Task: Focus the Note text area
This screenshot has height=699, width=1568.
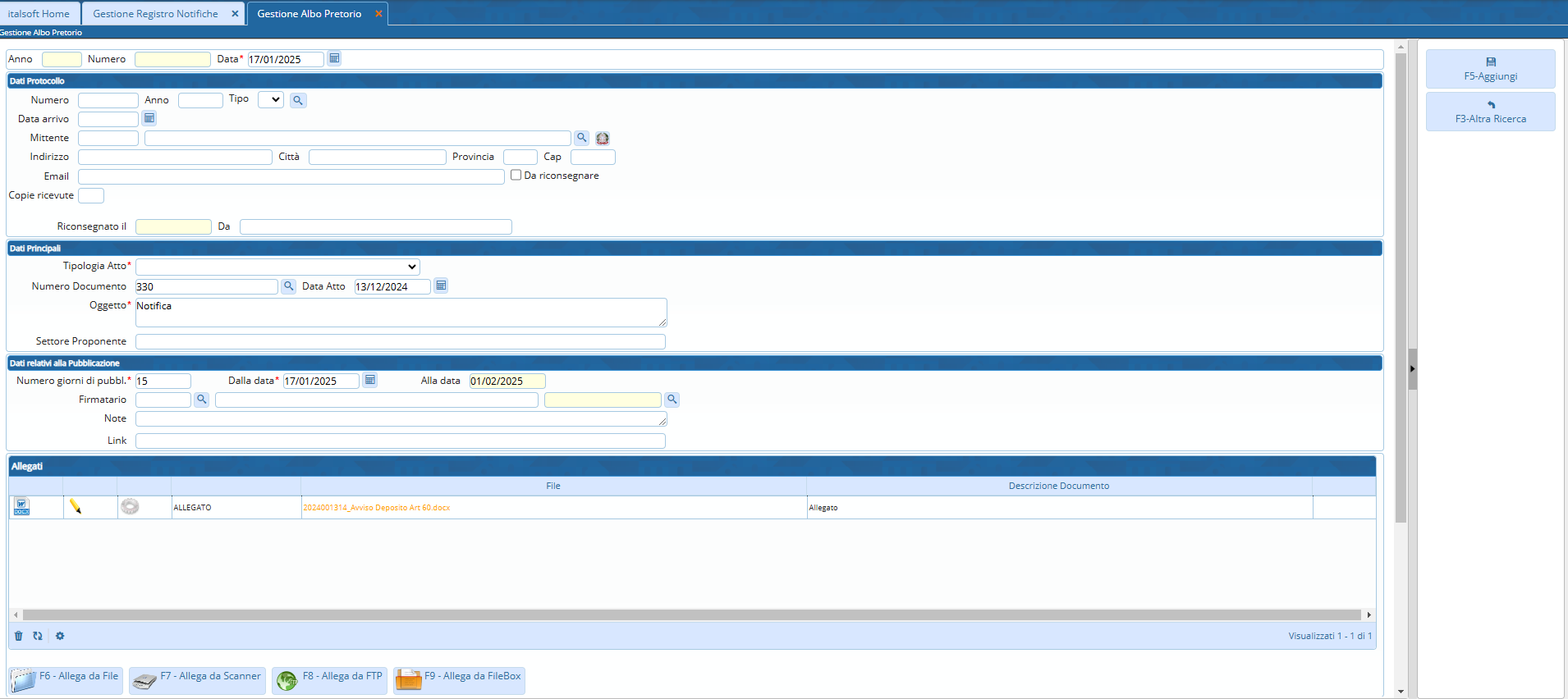Action: point(401,419)
